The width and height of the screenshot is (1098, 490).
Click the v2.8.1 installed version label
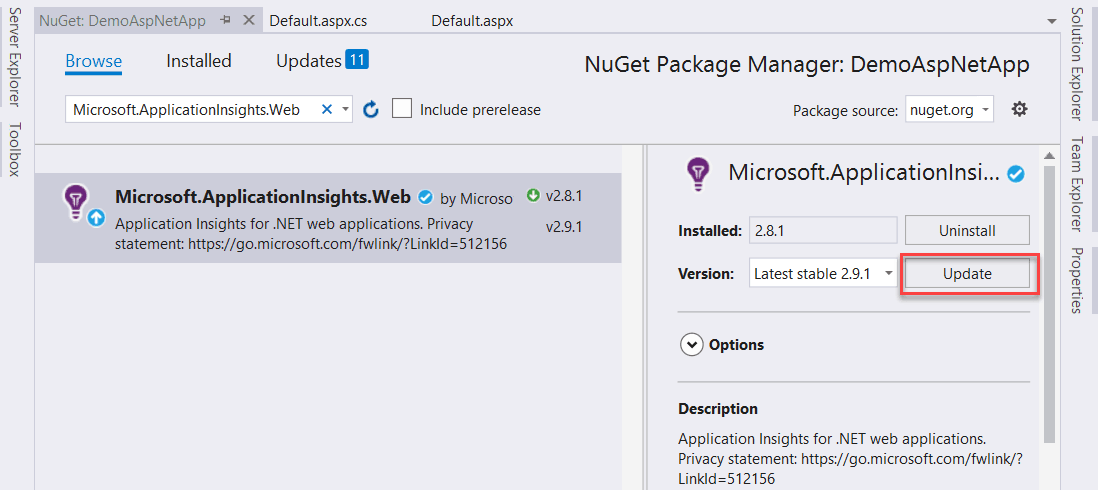click(564, 197)
